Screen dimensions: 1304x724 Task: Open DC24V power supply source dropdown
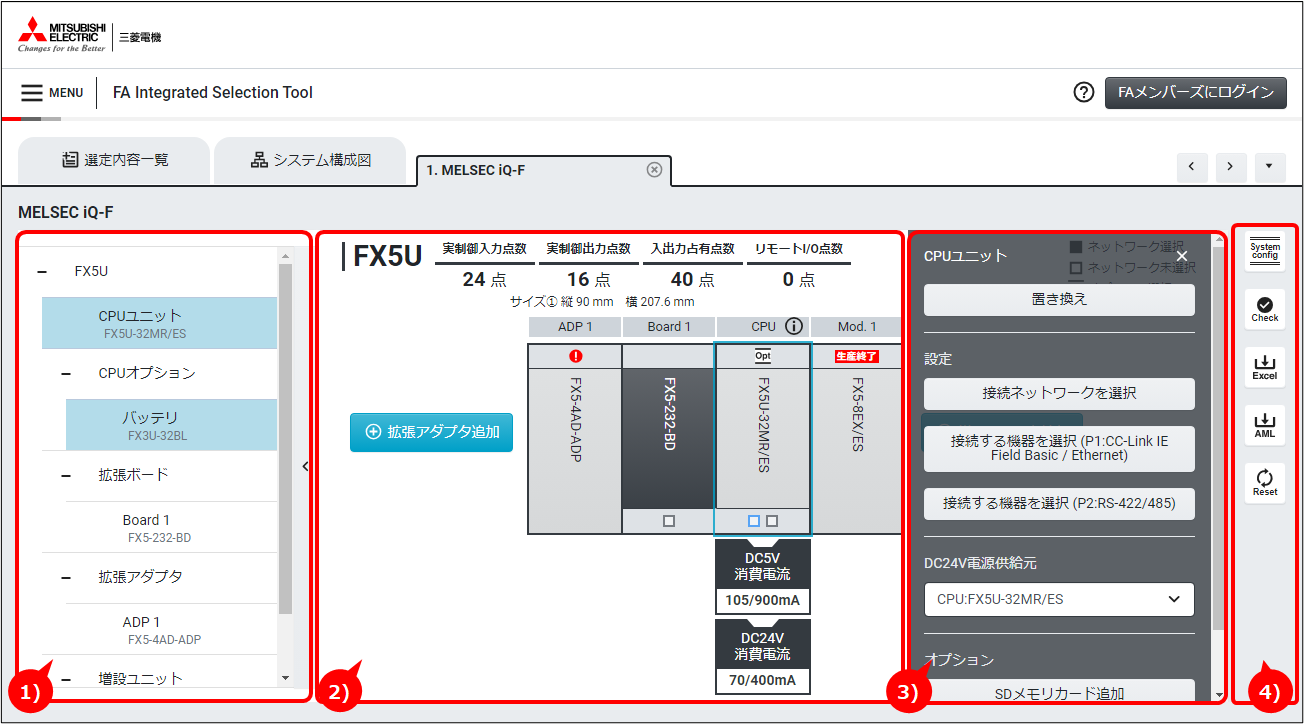click(x=1059, y=599)
